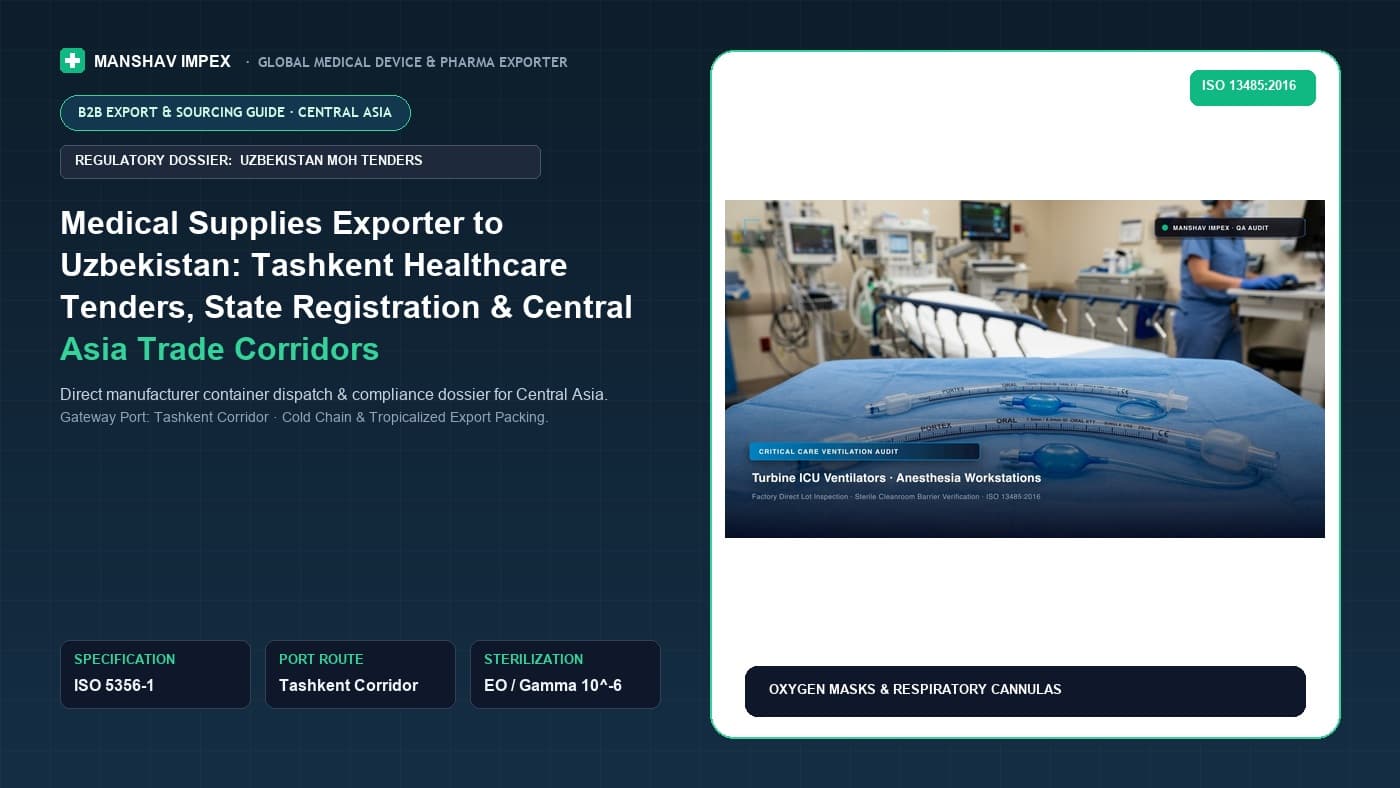Click the "Direct manufacturer container dispatch" subtitle line

pyautogui.click(x=333, y=395)
